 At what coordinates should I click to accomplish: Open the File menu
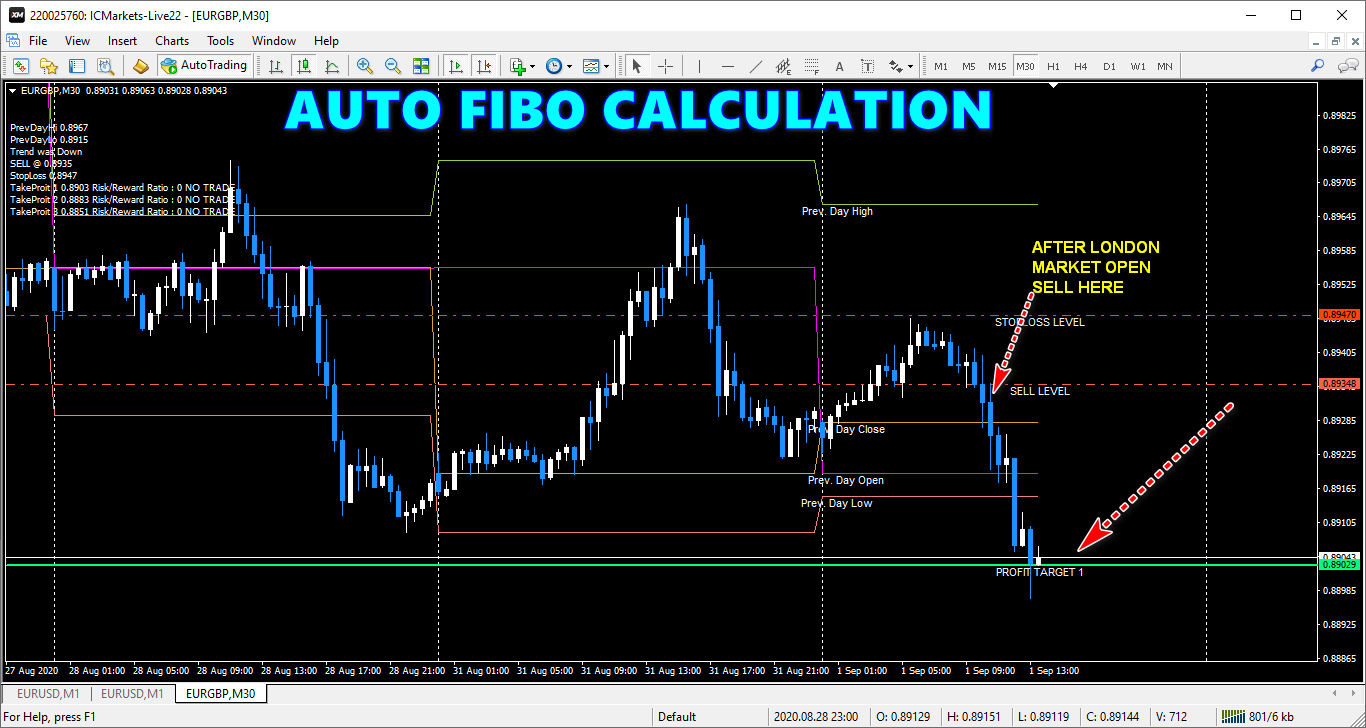pyautogui.click(x=38, y=41)
